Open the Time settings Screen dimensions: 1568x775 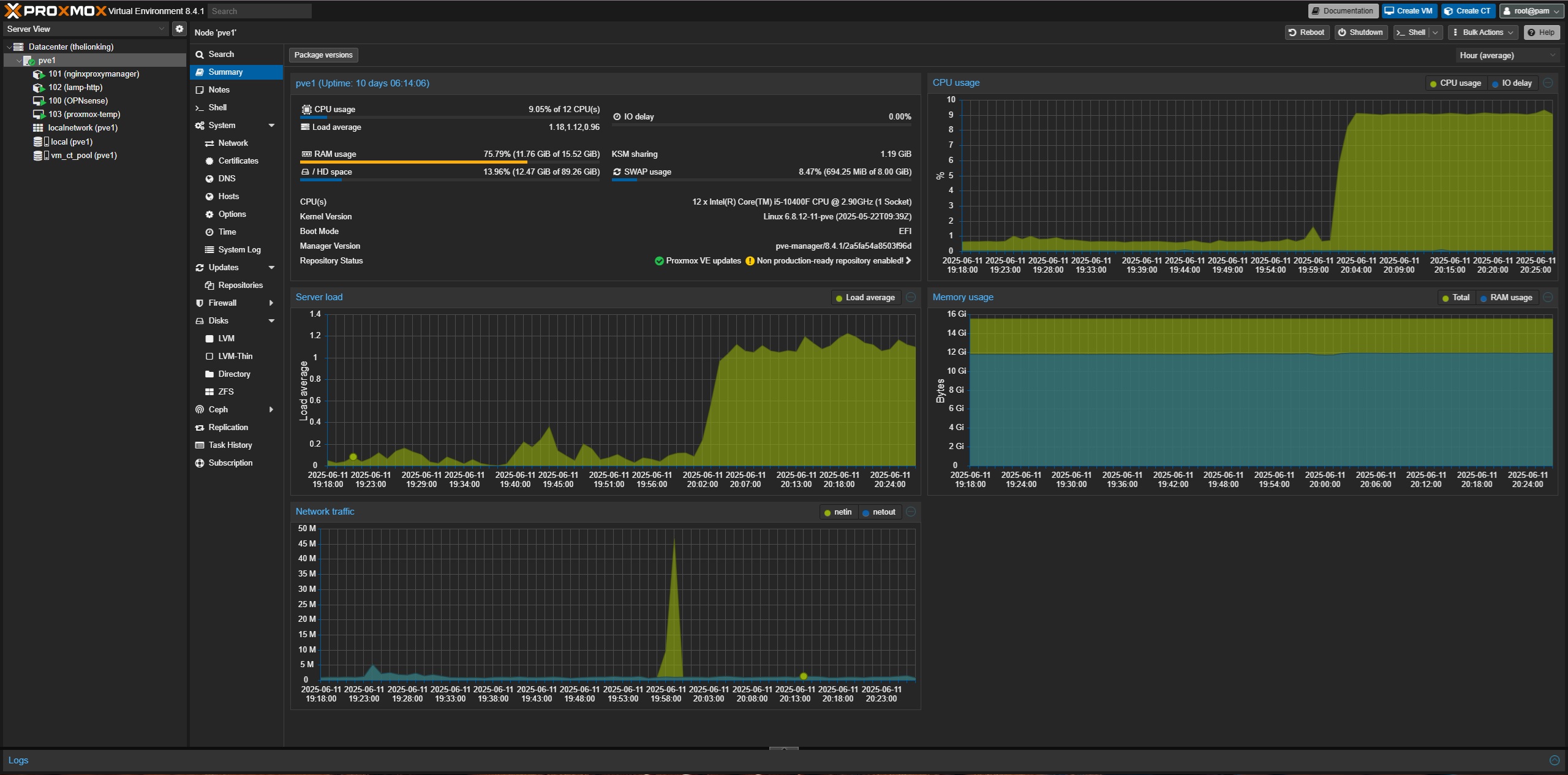pos(236,232)
